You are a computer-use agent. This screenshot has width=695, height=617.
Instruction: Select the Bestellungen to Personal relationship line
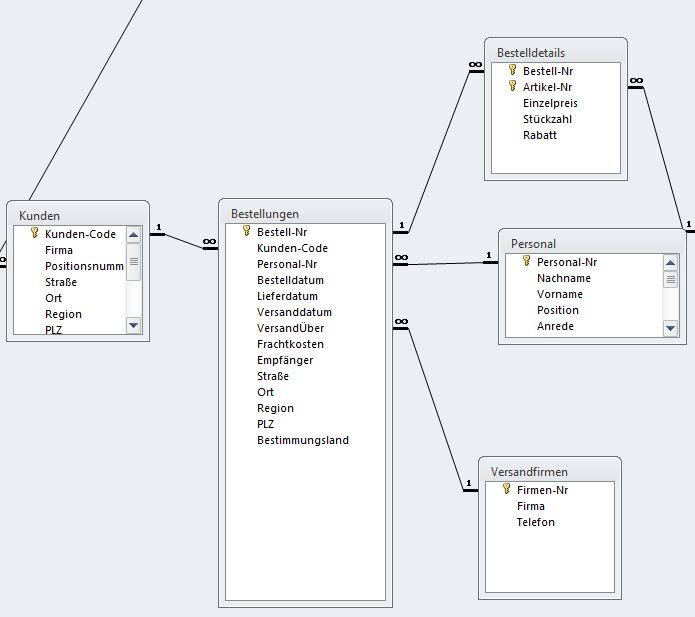(445, 263)
